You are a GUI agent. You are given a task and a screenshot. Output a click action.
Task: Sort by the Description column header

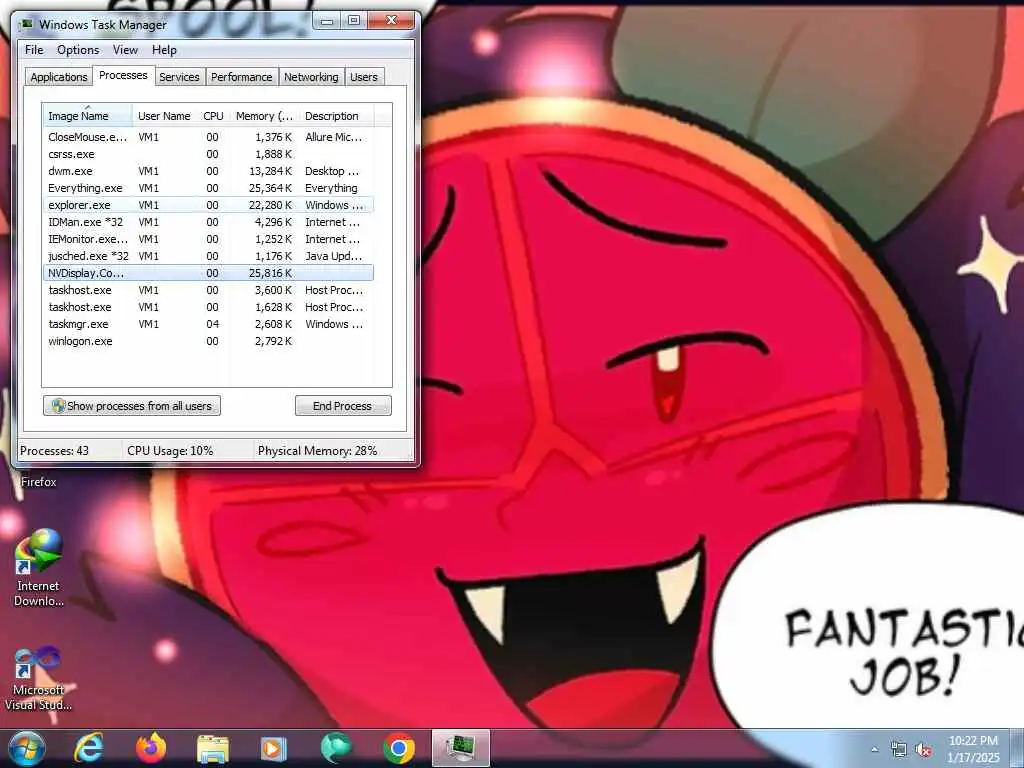click(336, 115)
